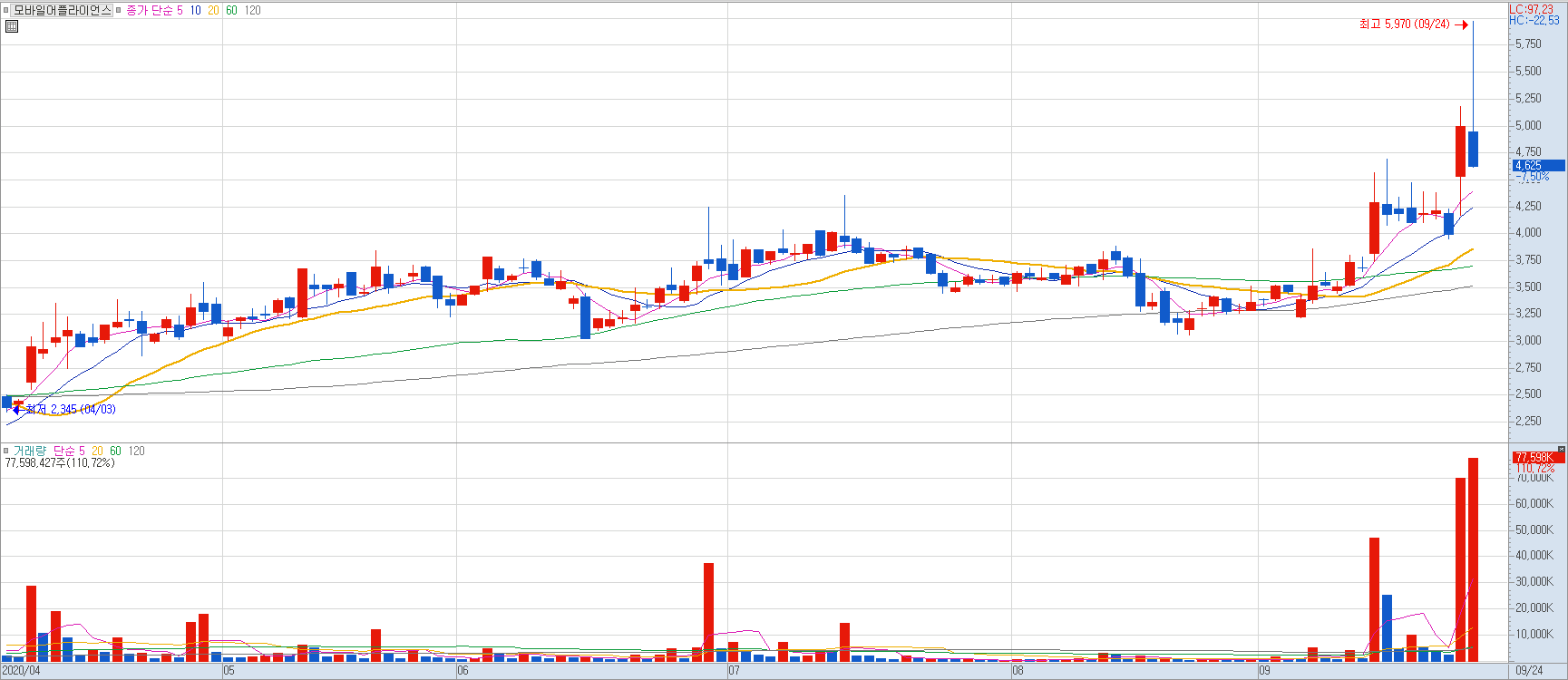Click the LC:97.23 indicator

point(1531,9)
